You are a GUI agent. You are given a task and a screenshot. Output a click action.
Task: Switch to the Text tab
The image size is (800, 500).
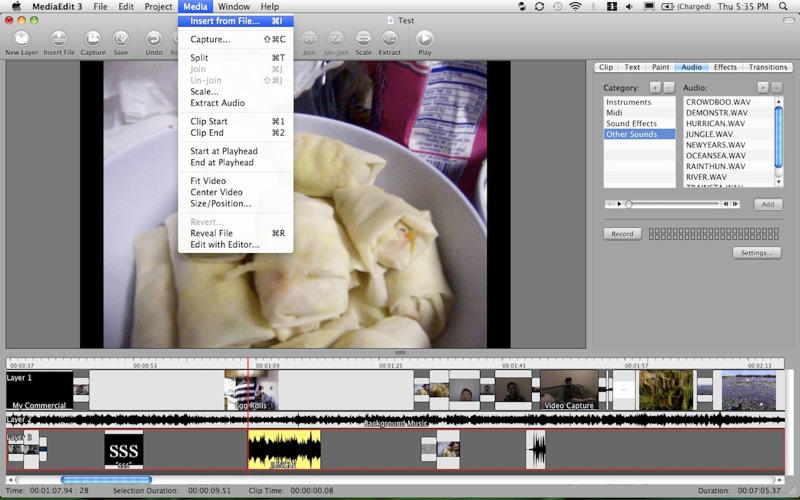[x=632, y=67]
